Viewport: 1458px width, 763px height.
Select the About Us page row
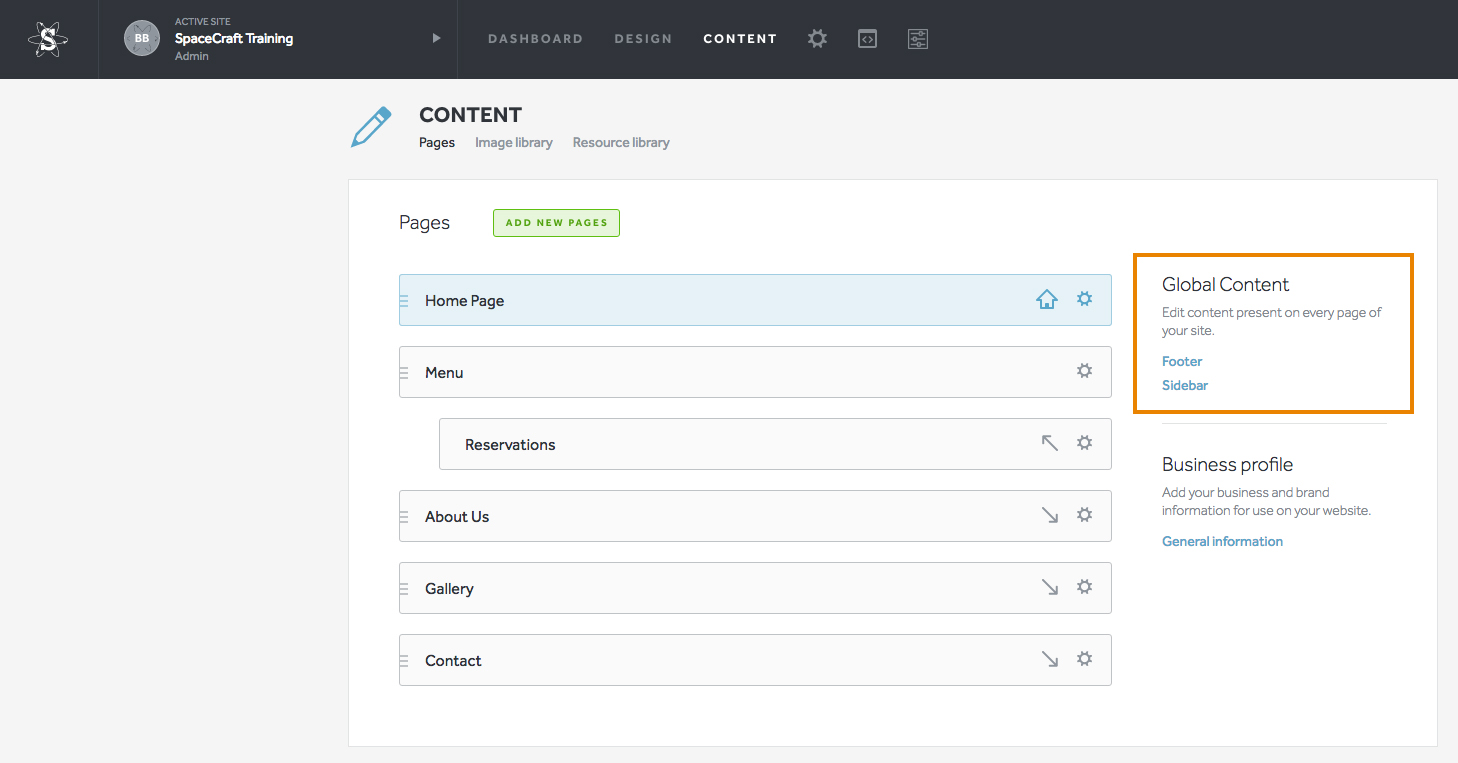click(x=755, y=516)
